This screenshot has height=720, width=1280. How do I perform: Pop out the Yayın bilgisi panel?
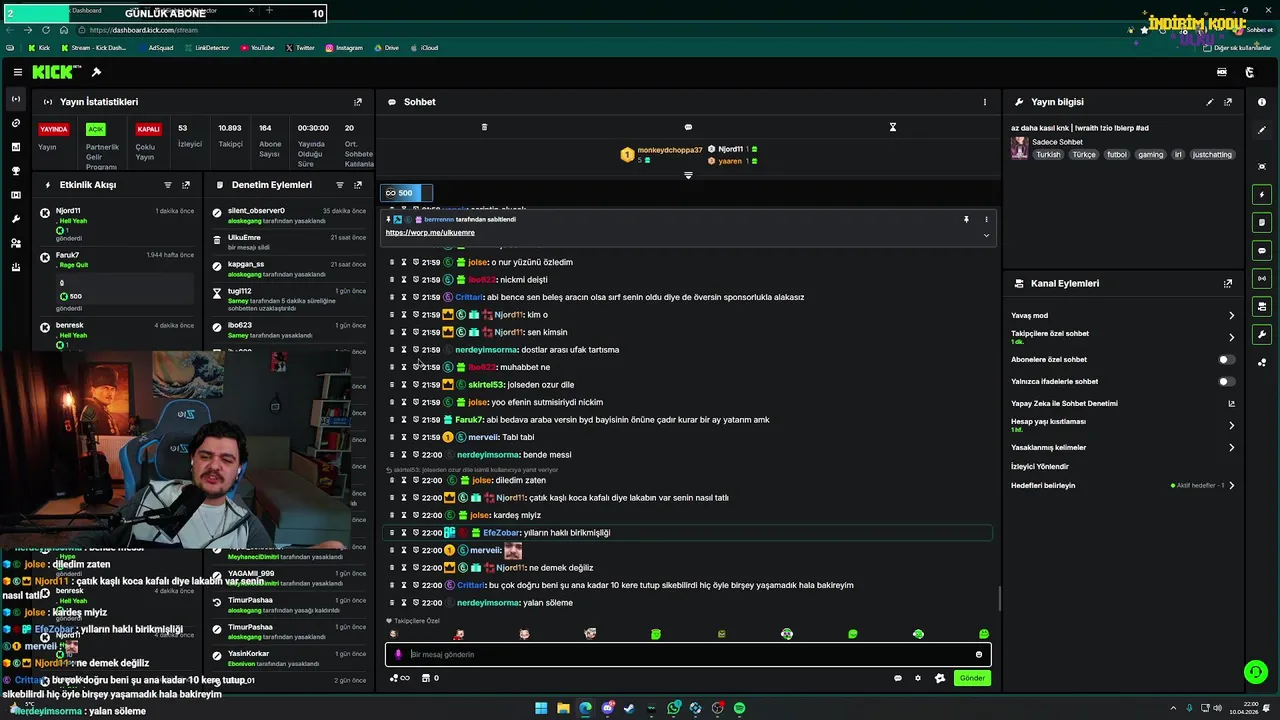click(1228, 102)
